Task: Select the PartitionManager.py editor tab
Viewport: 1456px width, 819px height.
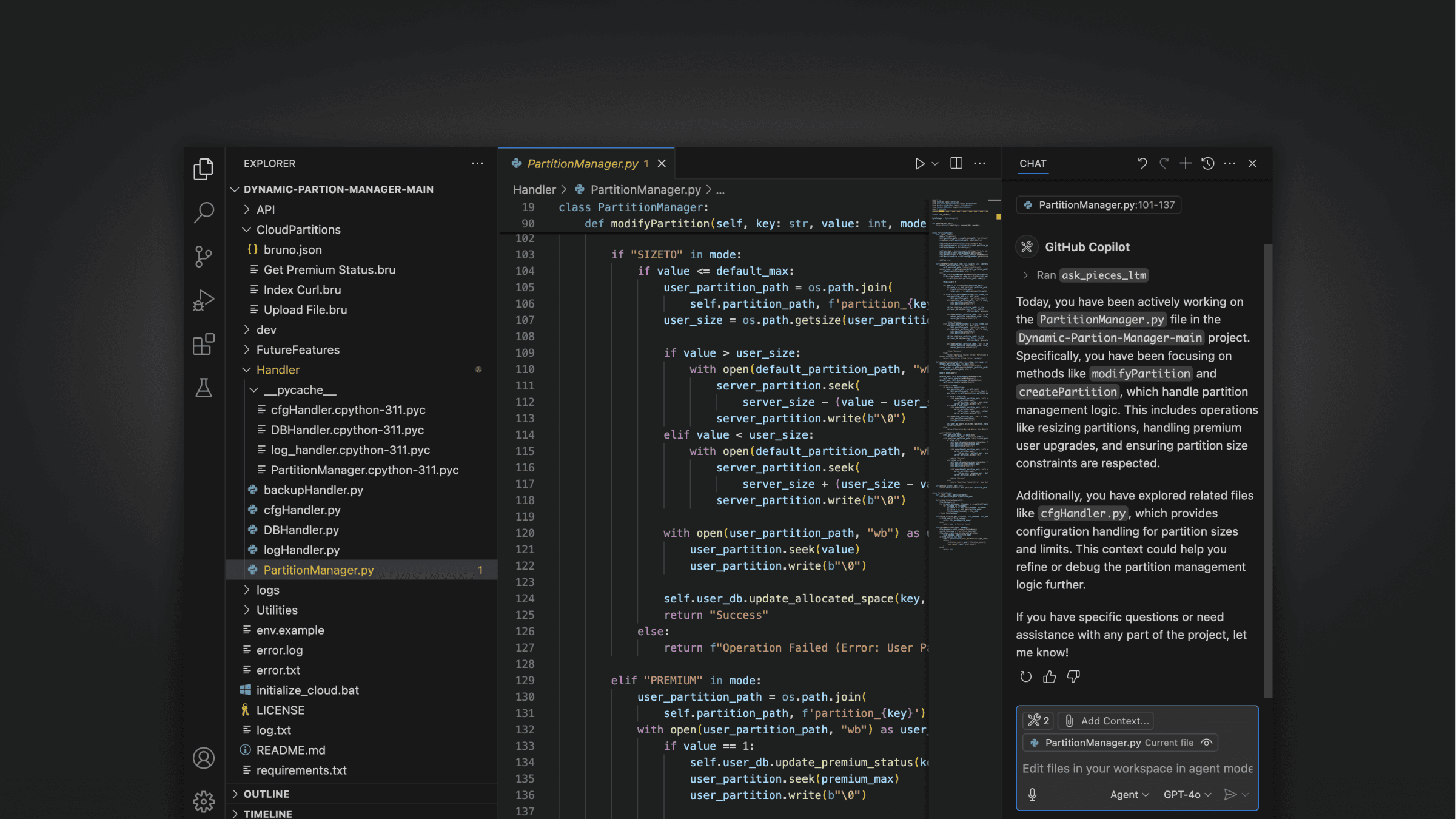Action: pyautogui.click(x=582, y=164)
